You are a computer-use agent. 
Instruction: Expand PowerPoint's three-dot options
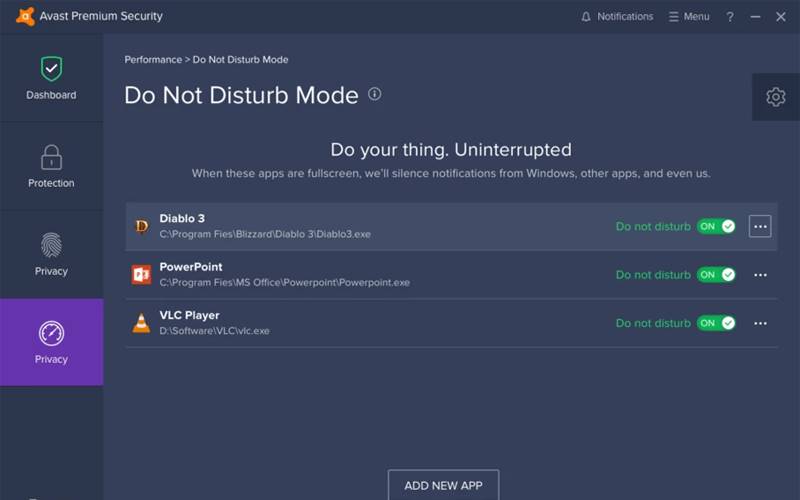coord(760,275)
